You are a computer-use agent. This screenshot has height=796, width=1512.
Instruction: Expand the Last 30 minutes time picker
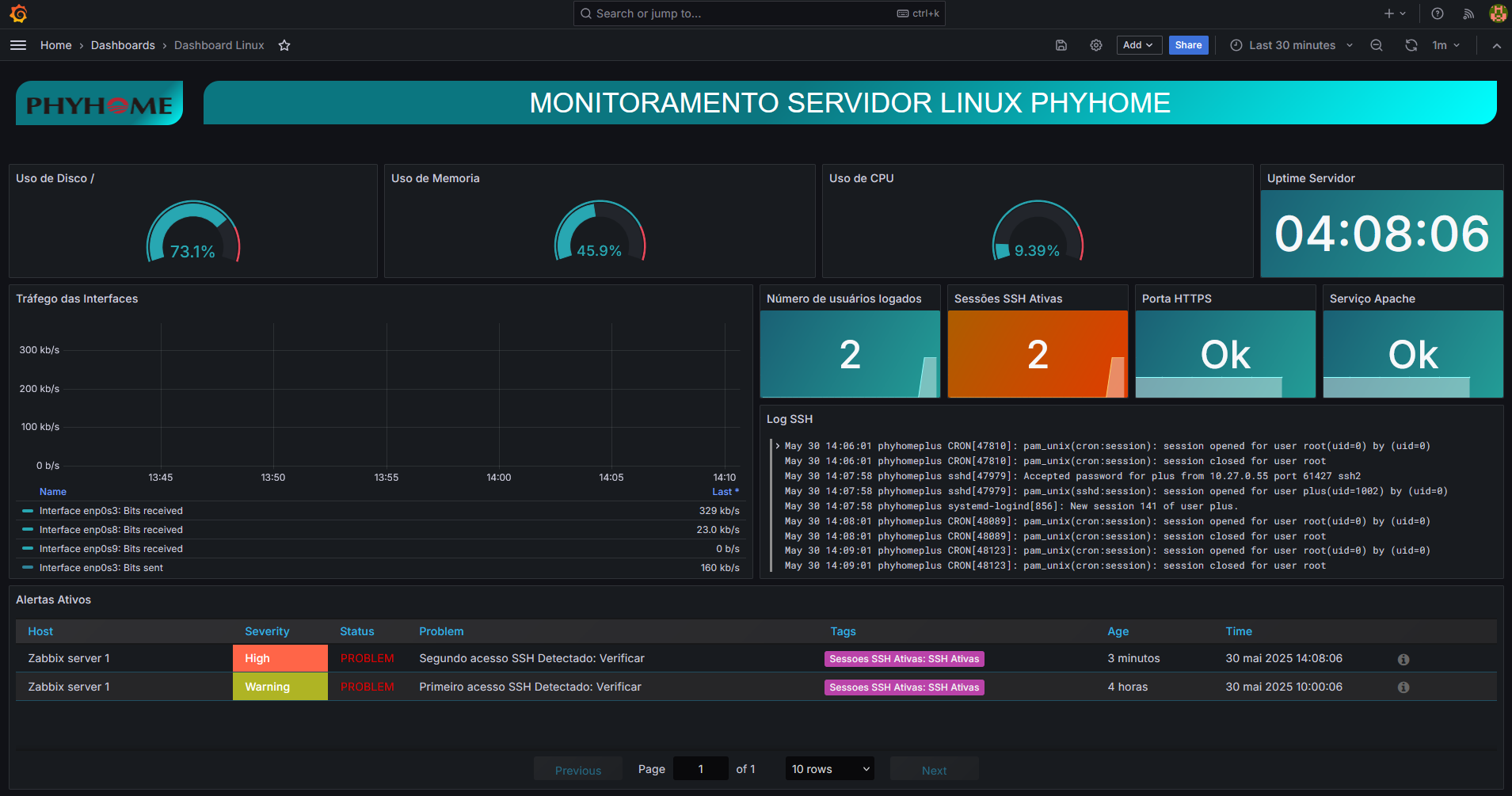(1292, 45)
